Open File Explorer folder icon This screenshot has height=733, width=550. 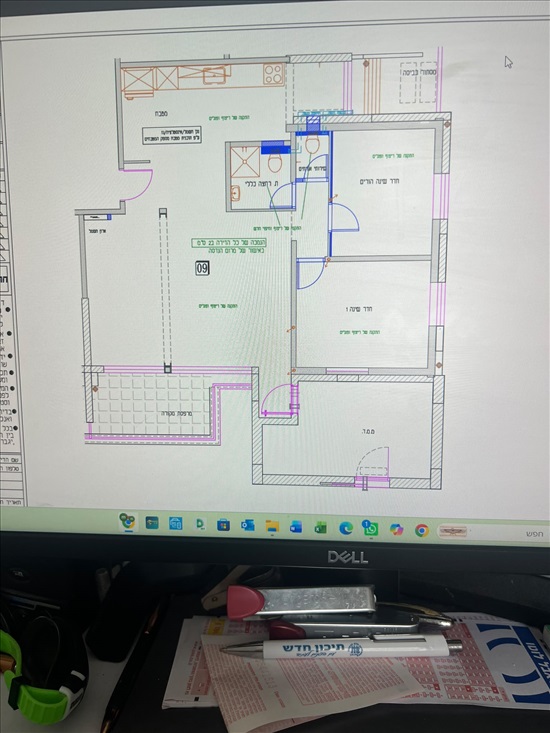click(272, 527)
